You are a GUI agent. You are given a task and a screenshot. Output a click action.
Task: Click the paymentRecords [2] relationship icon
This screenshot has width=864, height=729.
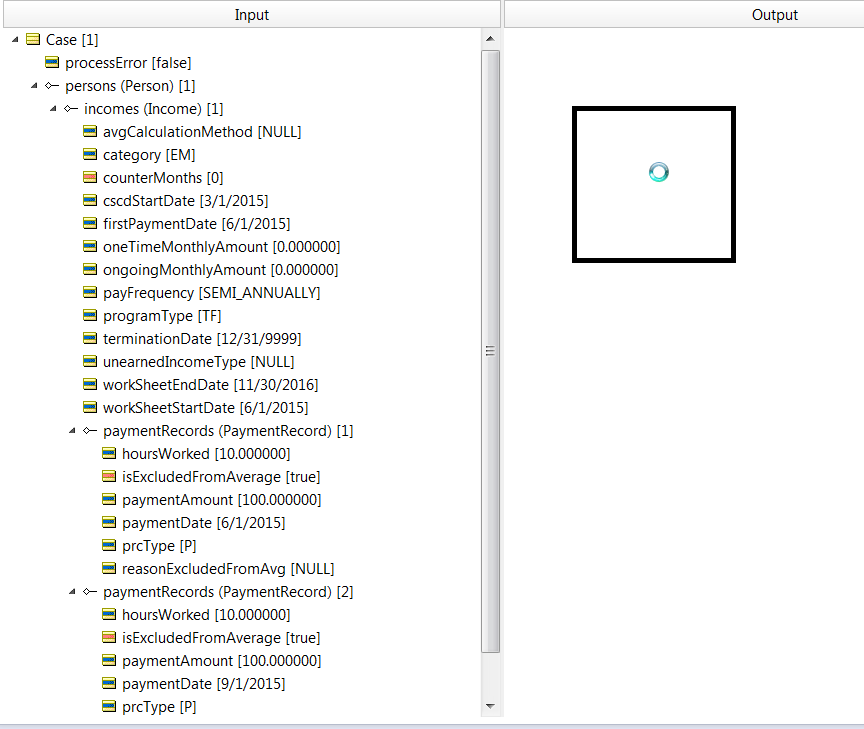pyautogui.click(x=90, y=591)
